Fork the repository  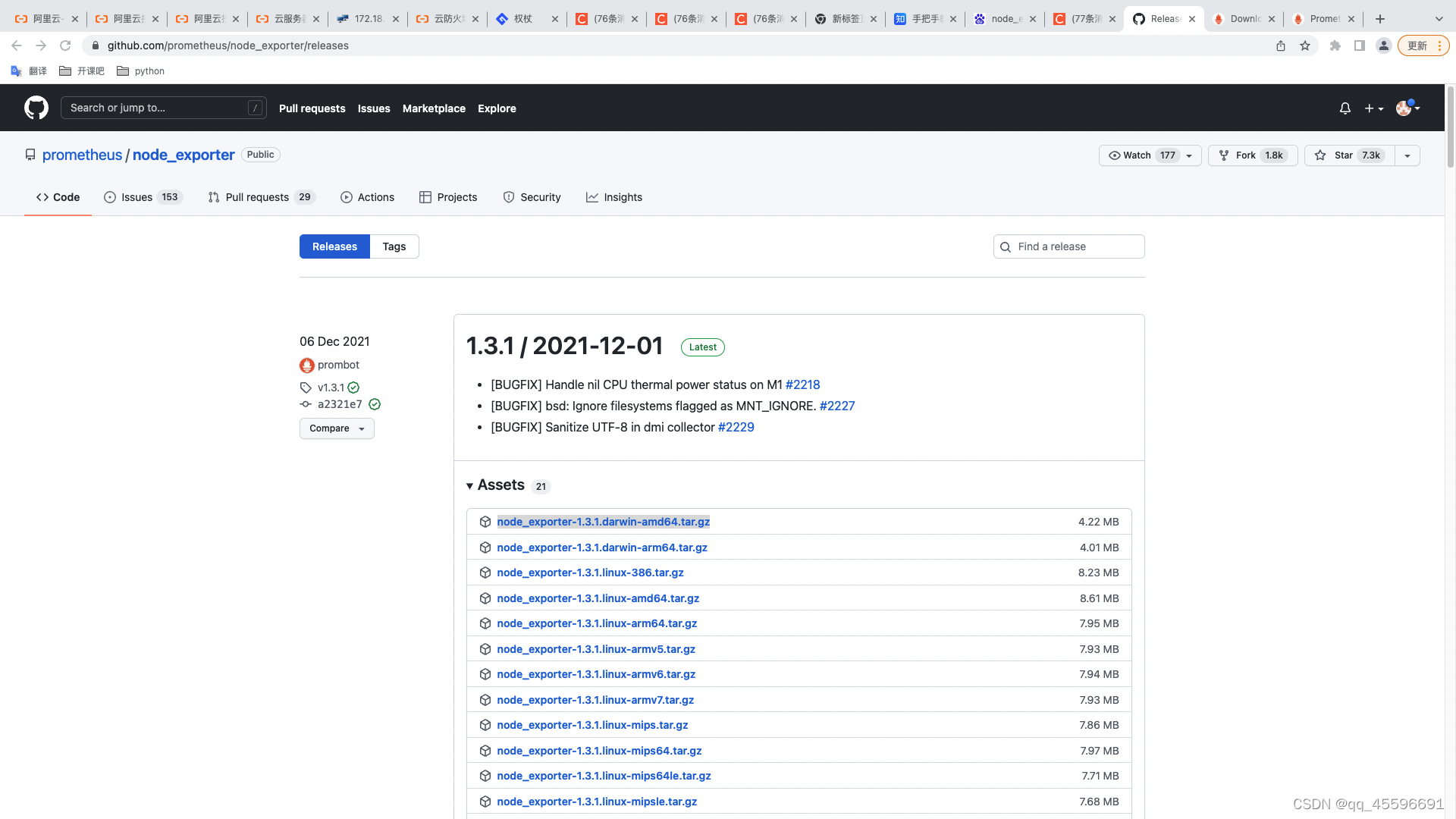click(x=1253, y=155)
